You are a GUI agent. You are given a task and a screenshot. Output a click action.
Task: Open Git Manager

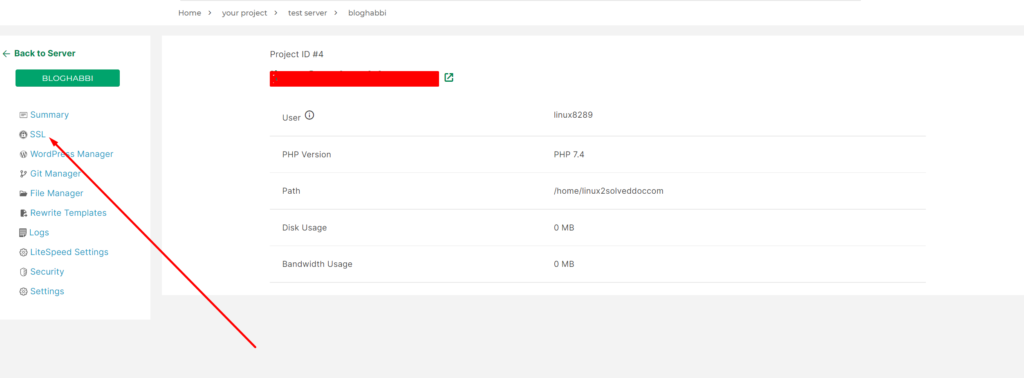click(x=56, y=174)
